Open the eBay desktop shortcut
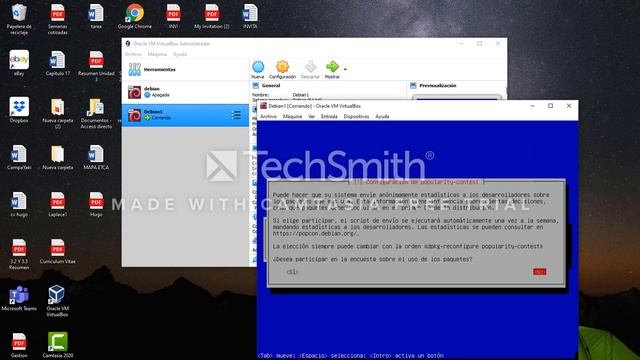Image resolution: width=640 pixels, height=360 pixels. coord(19,63)
